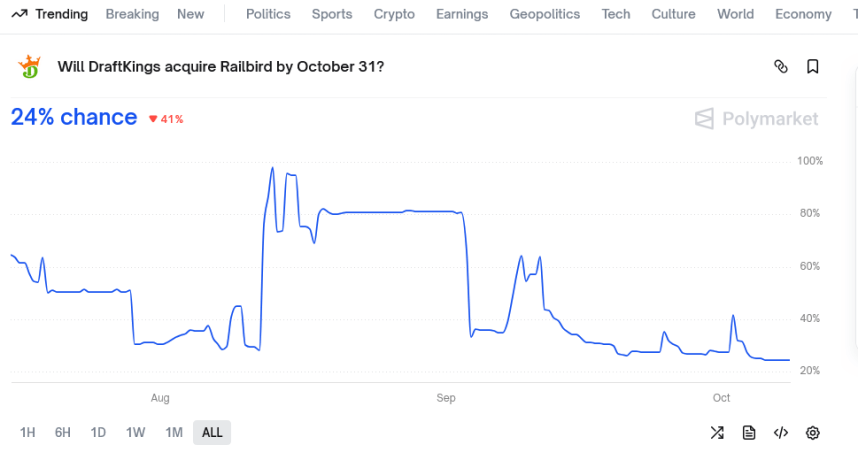
Task: Select the 1M time range
Action: (x=174, y=433)
